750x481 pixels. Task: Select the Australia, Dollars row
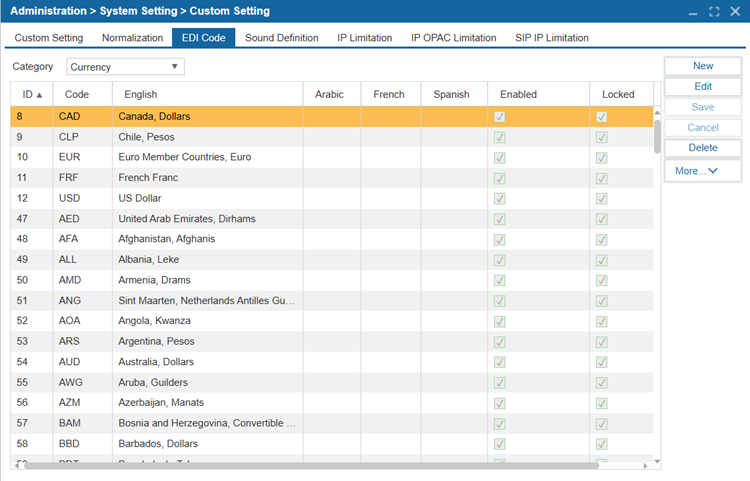156,362
